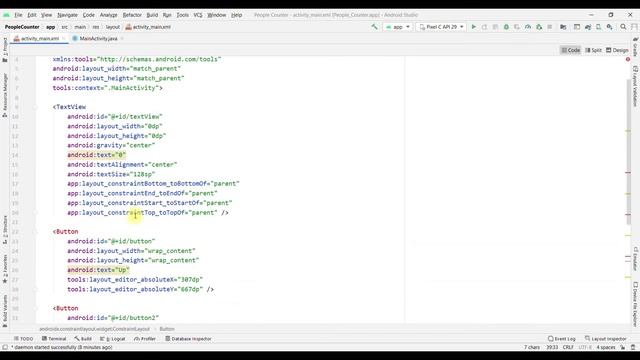Screen dimensions: 640x360
Task: Open the AVD Manager device icon
Action: (x=598, y=27)
